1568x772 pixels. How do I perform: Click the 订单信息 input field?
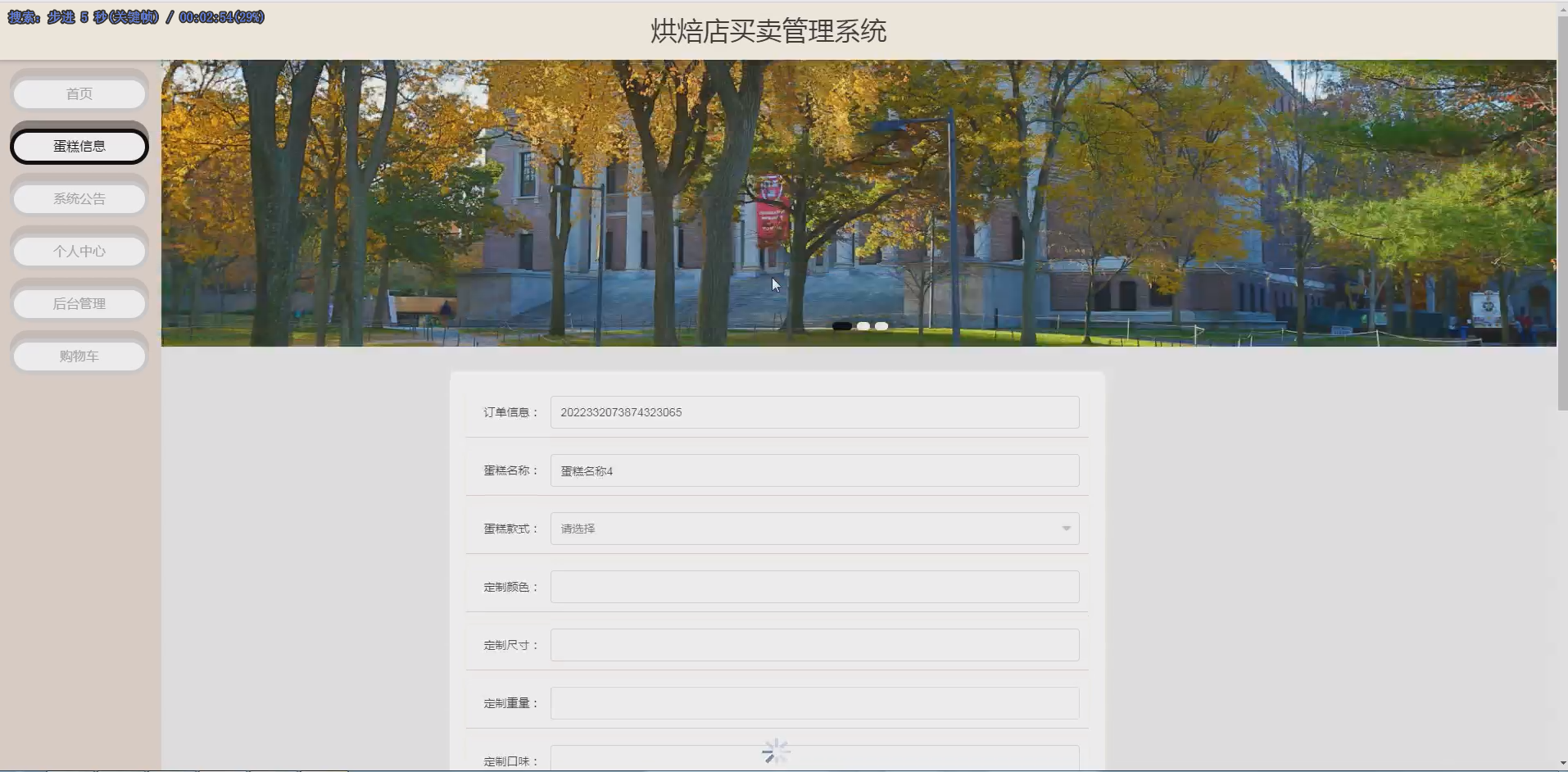814,412
